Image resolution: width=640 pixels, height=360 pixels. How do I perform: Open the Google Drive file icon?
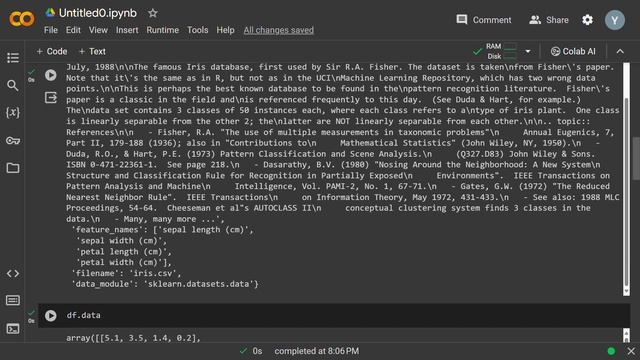click(50, 13)
